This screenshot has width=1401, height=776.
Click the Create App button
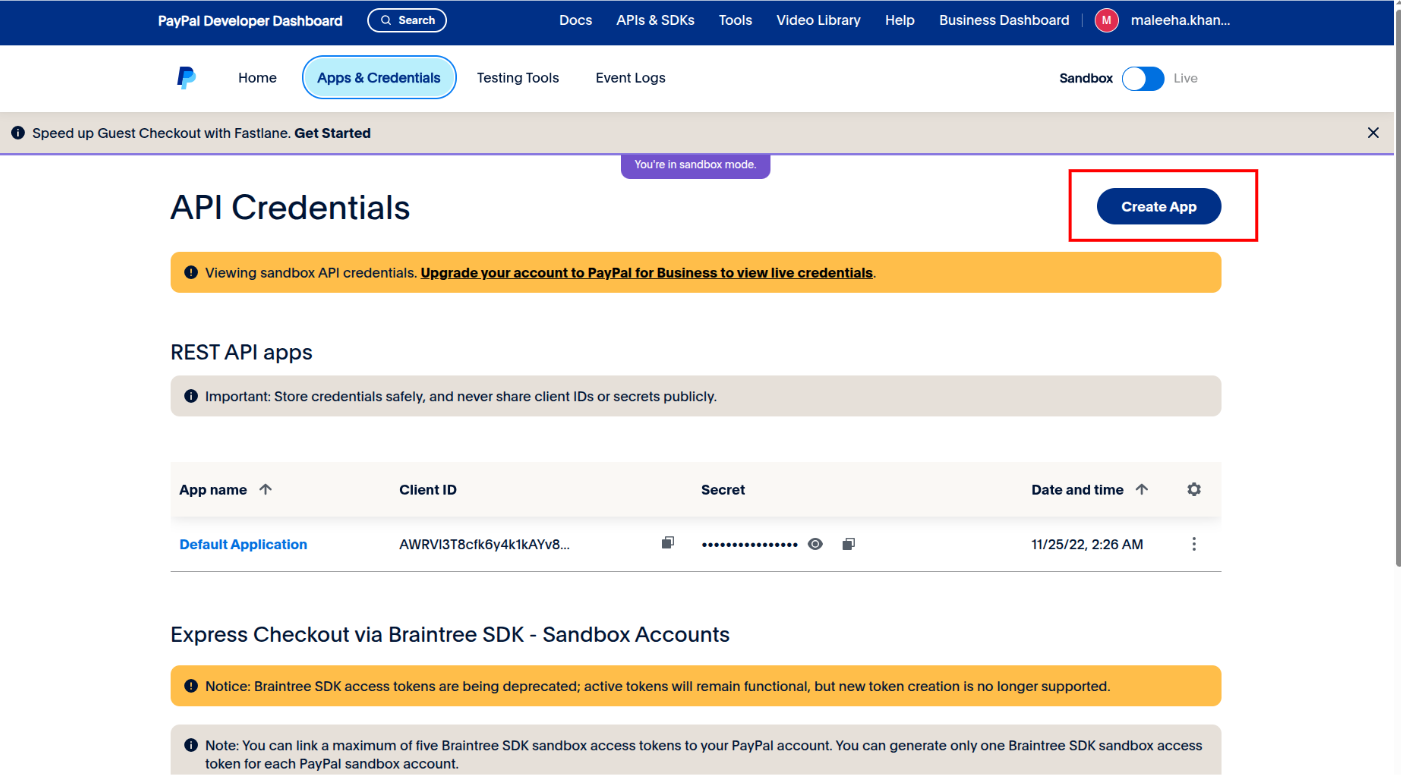[1159, 206]
